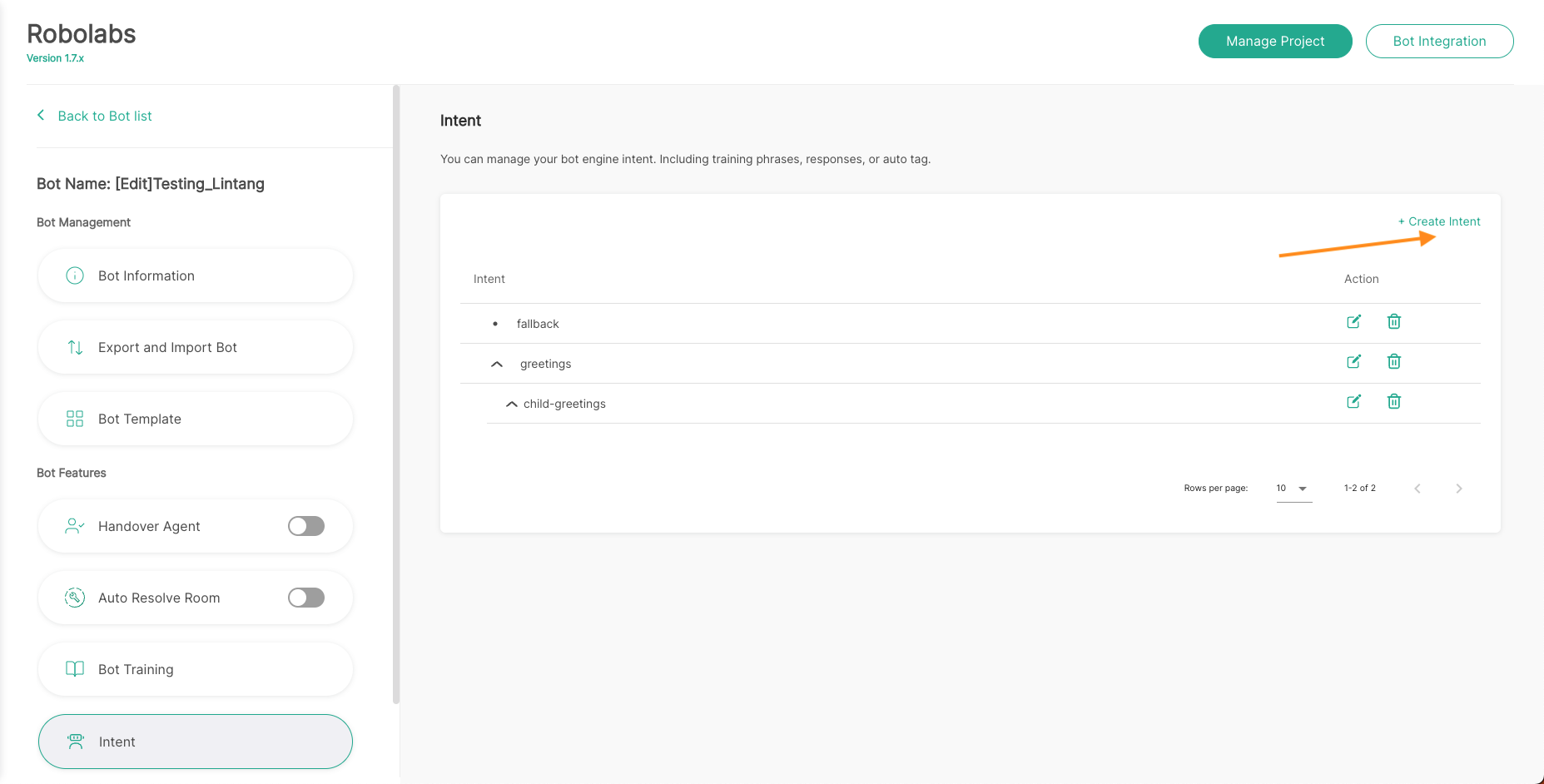Click the trash icon for greetings intent
This screenshot has width=1544, height=784.
point(1393,362)
